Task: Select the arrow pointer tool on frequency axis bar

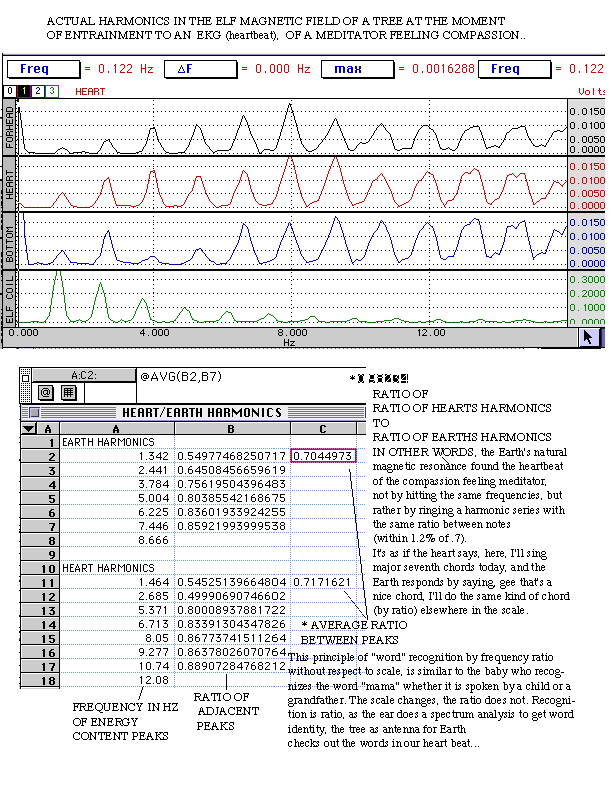Action: (x=588, y=337)
